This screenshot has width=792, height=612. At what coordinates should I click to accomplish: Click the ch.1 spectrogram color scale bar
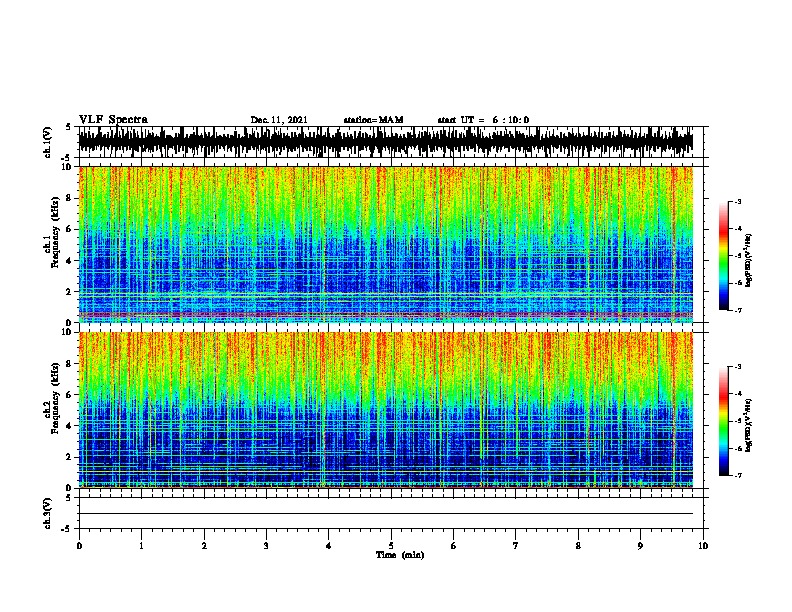(x=724, y=256)
